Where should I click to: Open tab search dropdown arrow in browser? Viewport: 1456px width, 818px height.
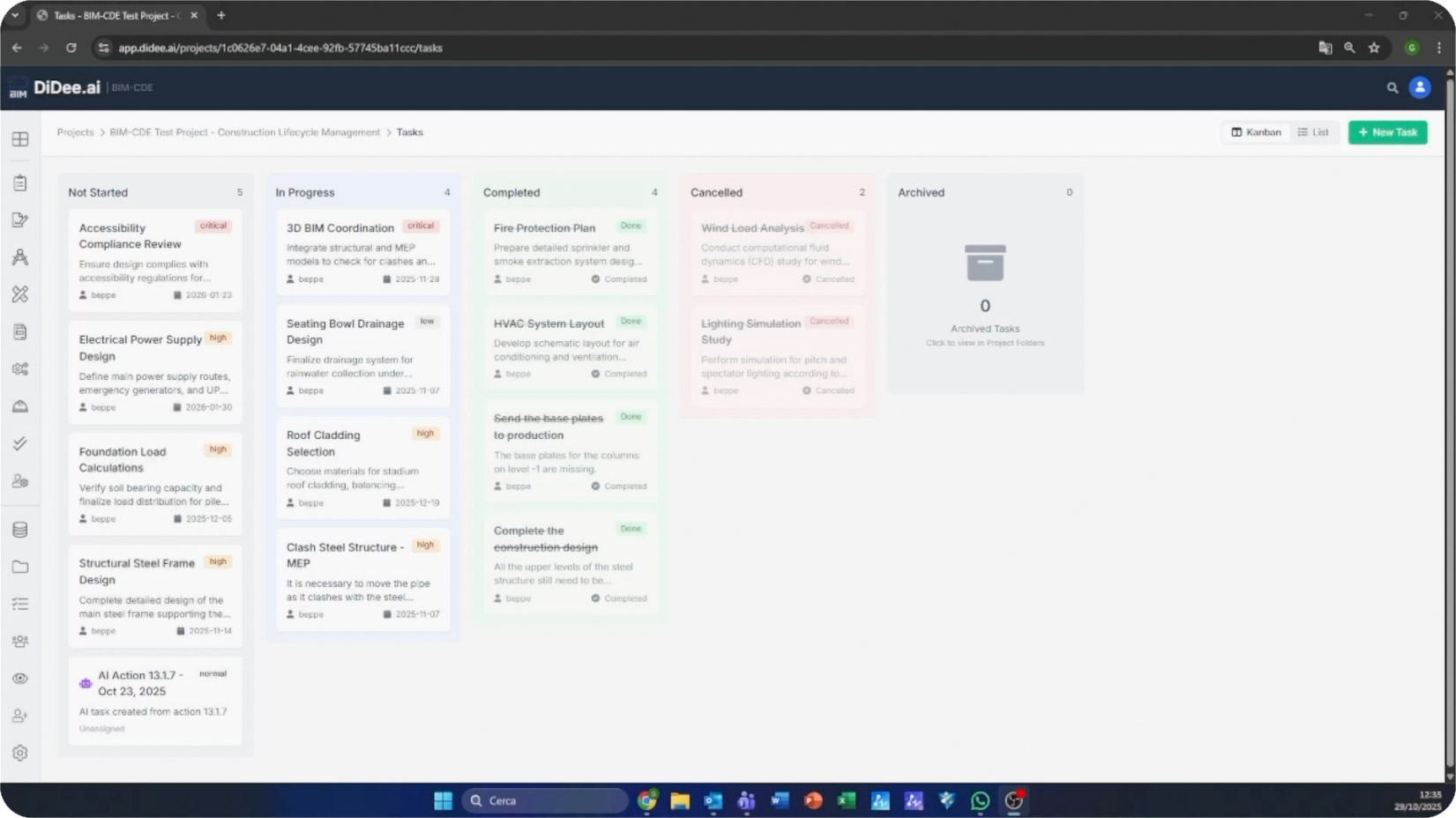15,16
